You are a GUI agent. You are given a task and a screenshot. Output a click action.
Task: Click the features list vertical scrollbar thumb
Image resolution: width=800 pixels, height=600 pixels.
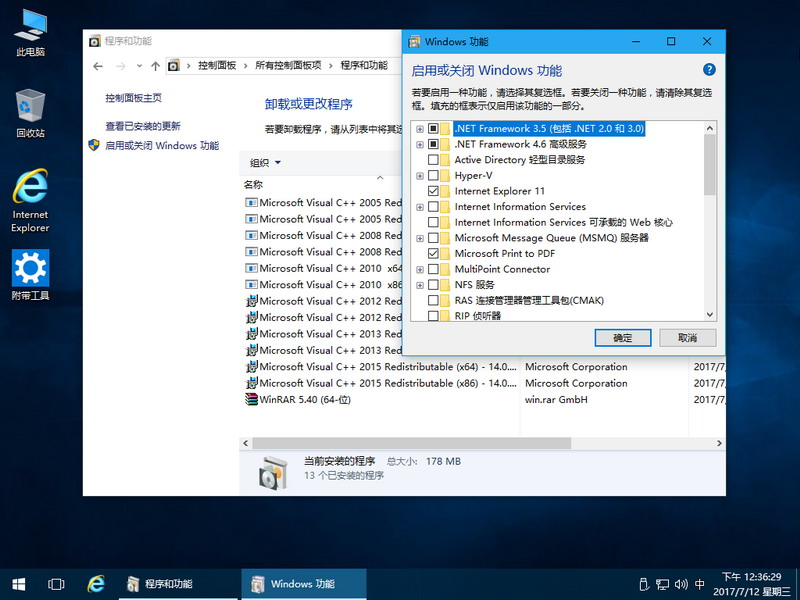(709, 164)
